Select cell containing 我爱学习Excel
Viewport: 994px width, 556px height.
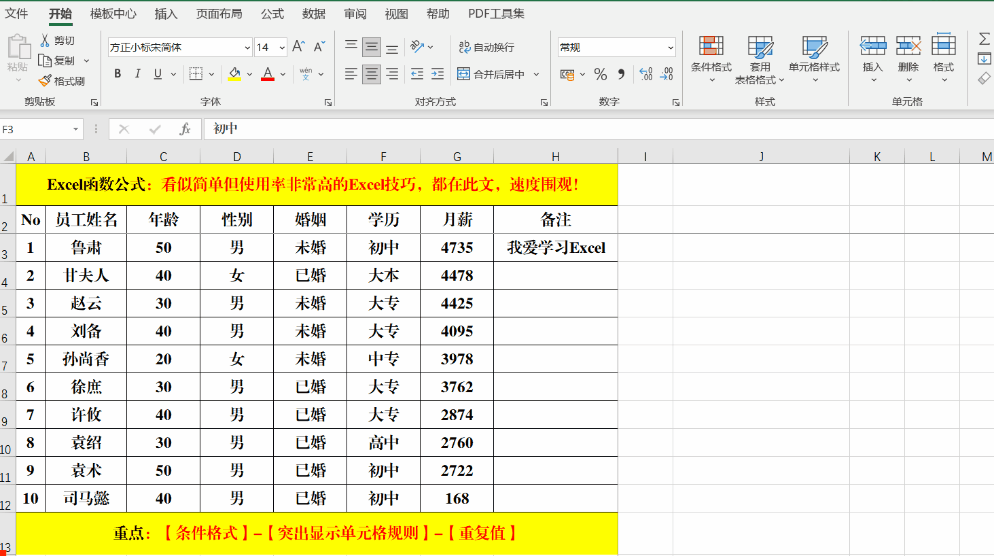556,248
